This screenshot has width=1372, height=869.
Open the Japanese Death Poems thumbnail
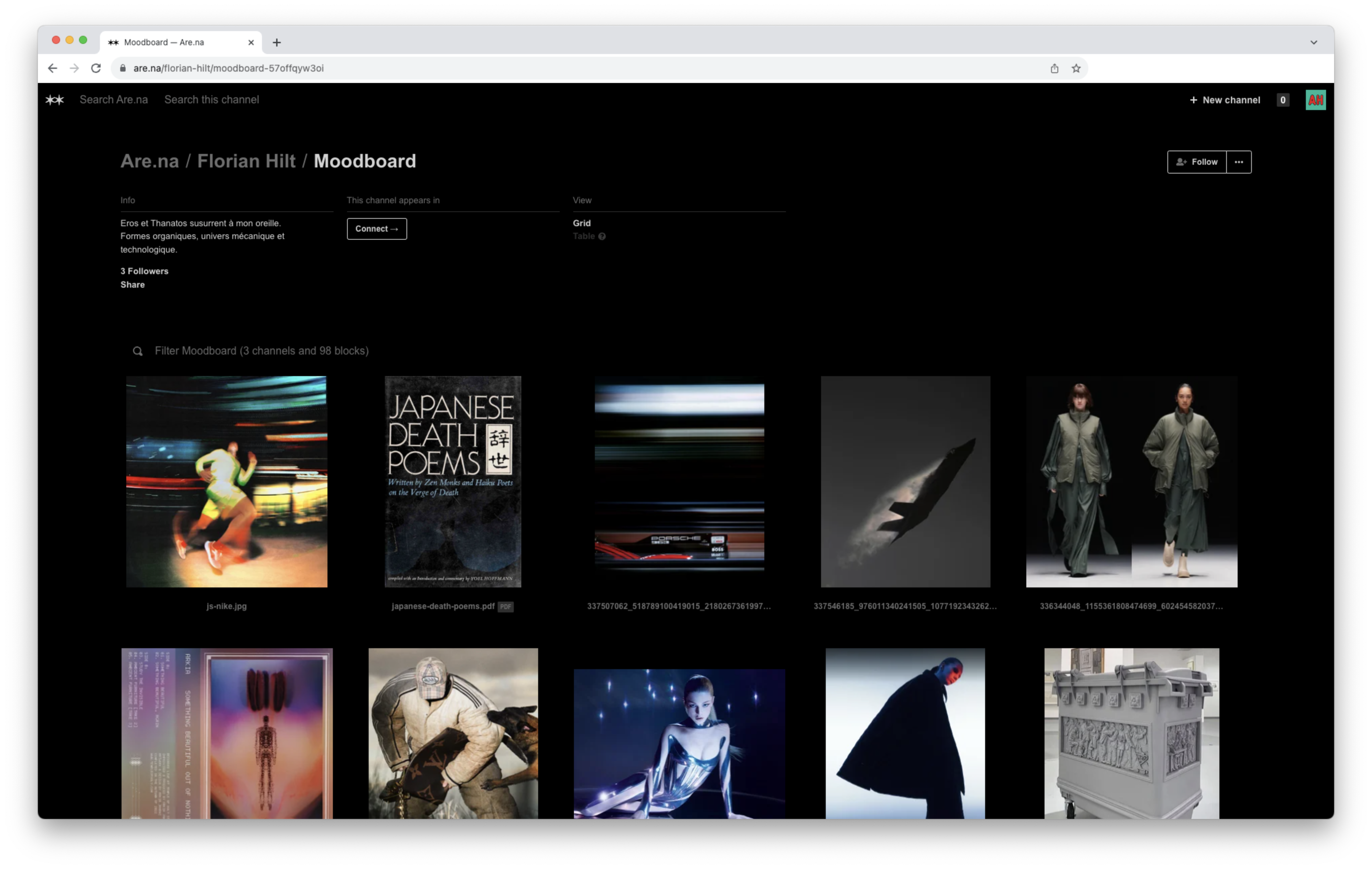click(452, 481)
